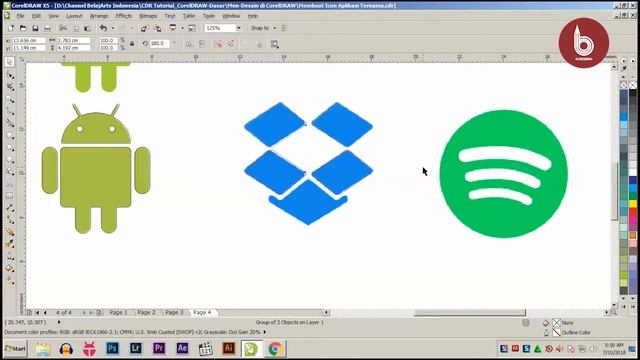Select the Text tool in toolbox
The image size is (640, 360).
click(x=10, y=184)
